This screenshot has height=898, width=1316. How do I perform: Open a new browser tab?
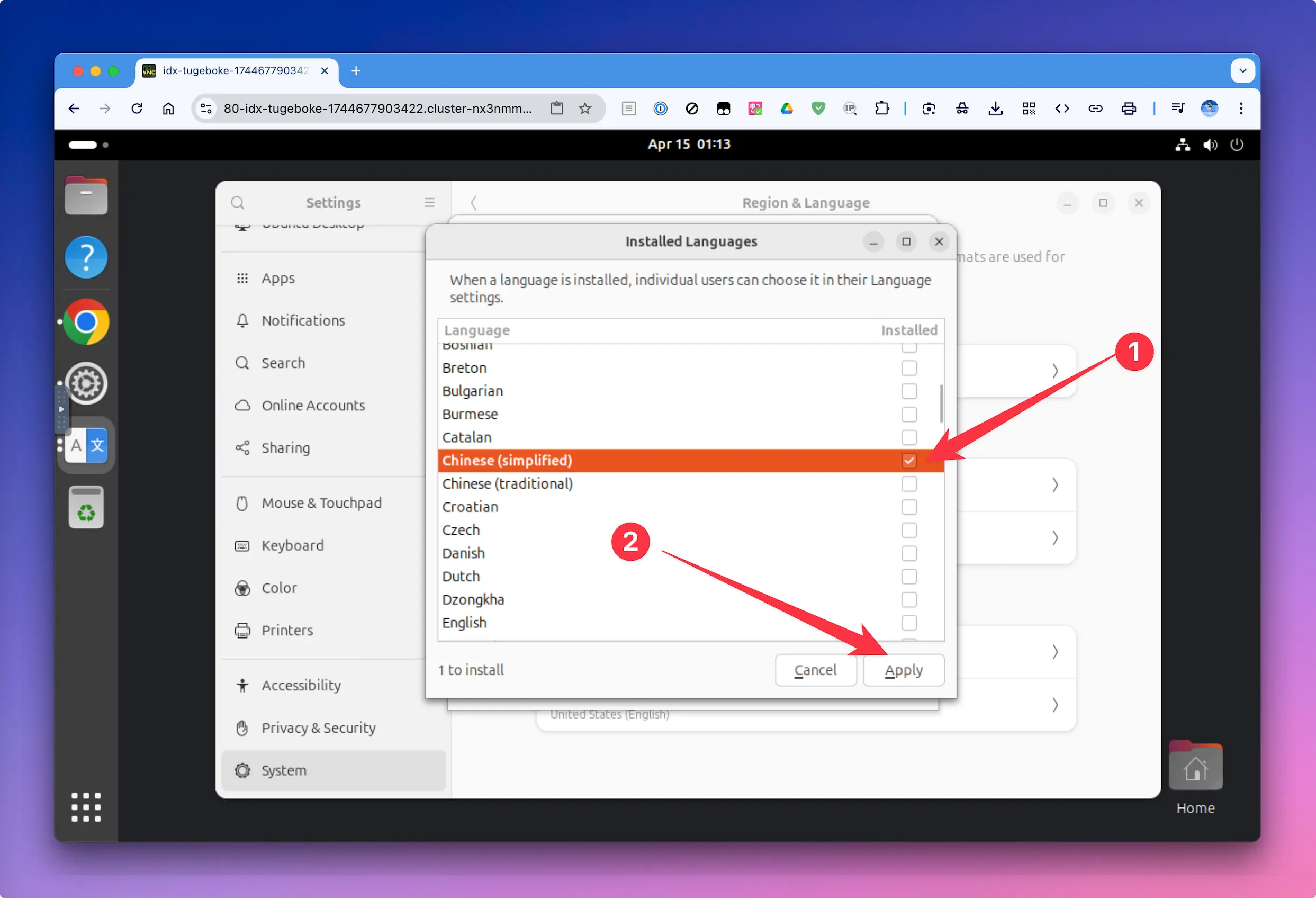(x=356, y=71)
